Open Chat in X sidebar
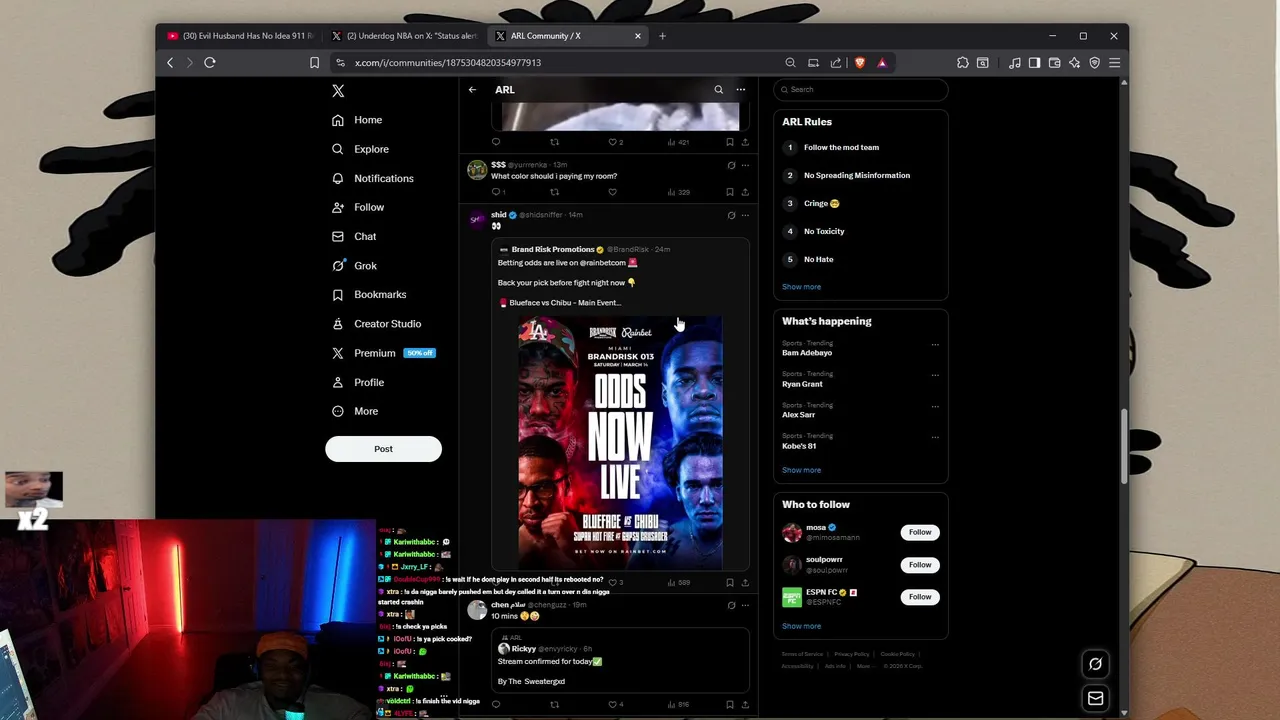1280x720 pixels. tap(354, 236)
